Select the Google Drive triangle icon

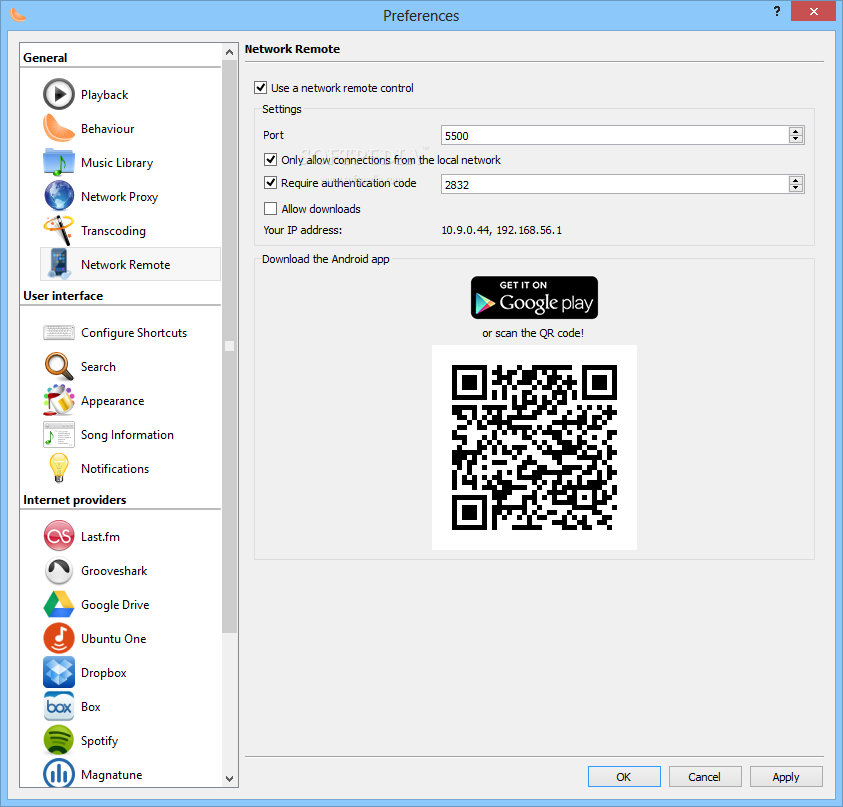(59, 604)
